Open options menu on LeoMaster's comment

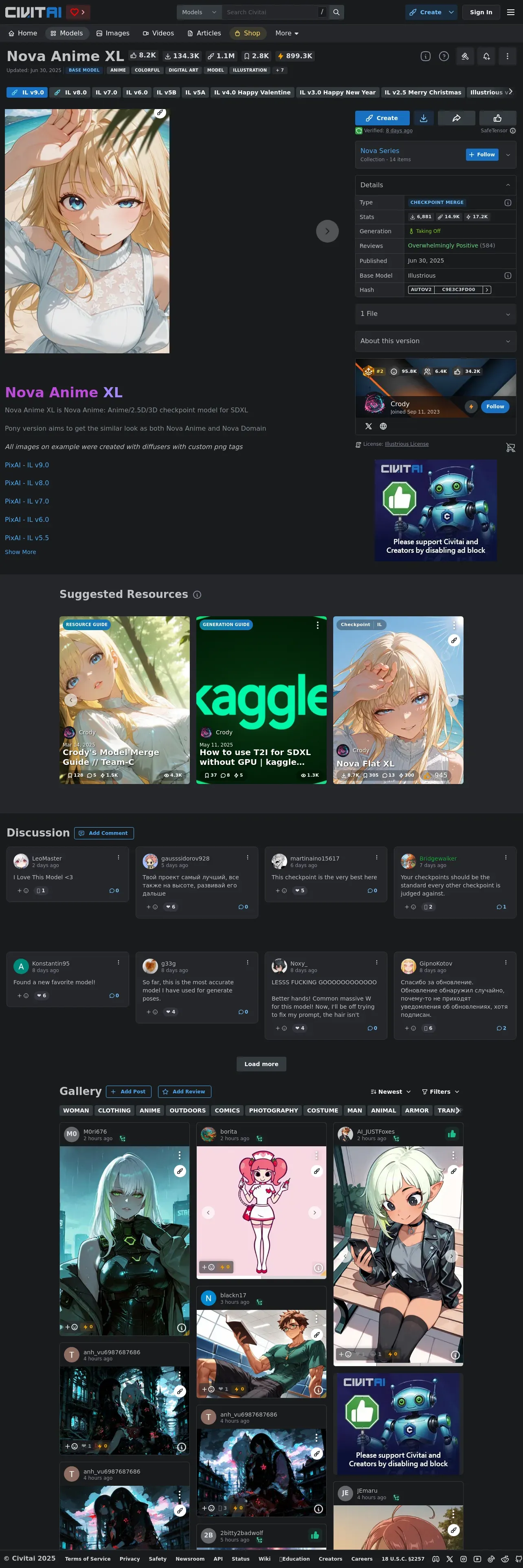(x=118, y=857)
